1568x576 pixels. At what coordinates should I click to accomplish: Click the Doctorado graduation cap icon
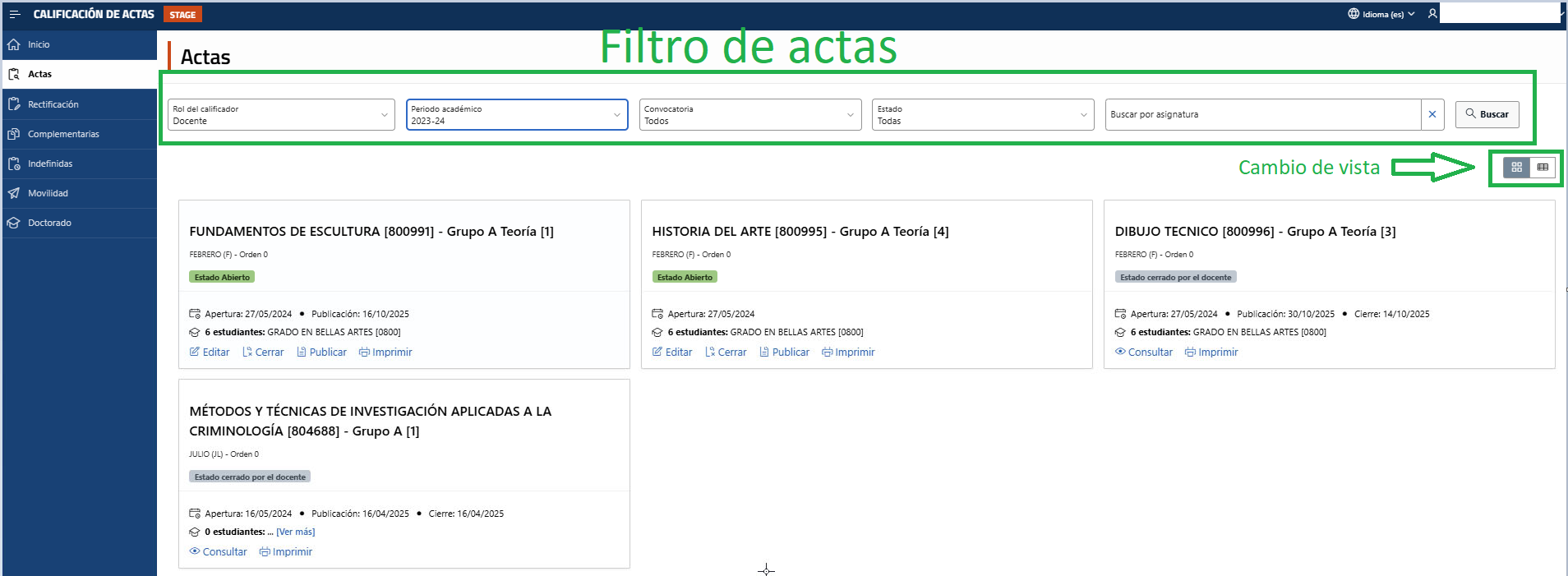(x=14, y=223)
